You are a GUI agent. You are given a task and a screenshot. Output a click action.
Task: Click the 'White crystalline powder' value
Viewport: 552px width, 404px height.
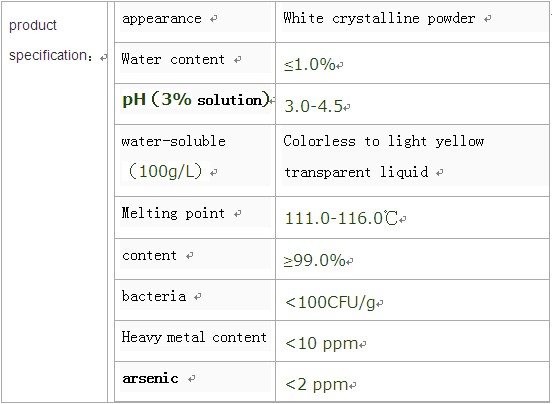point(380,18)
